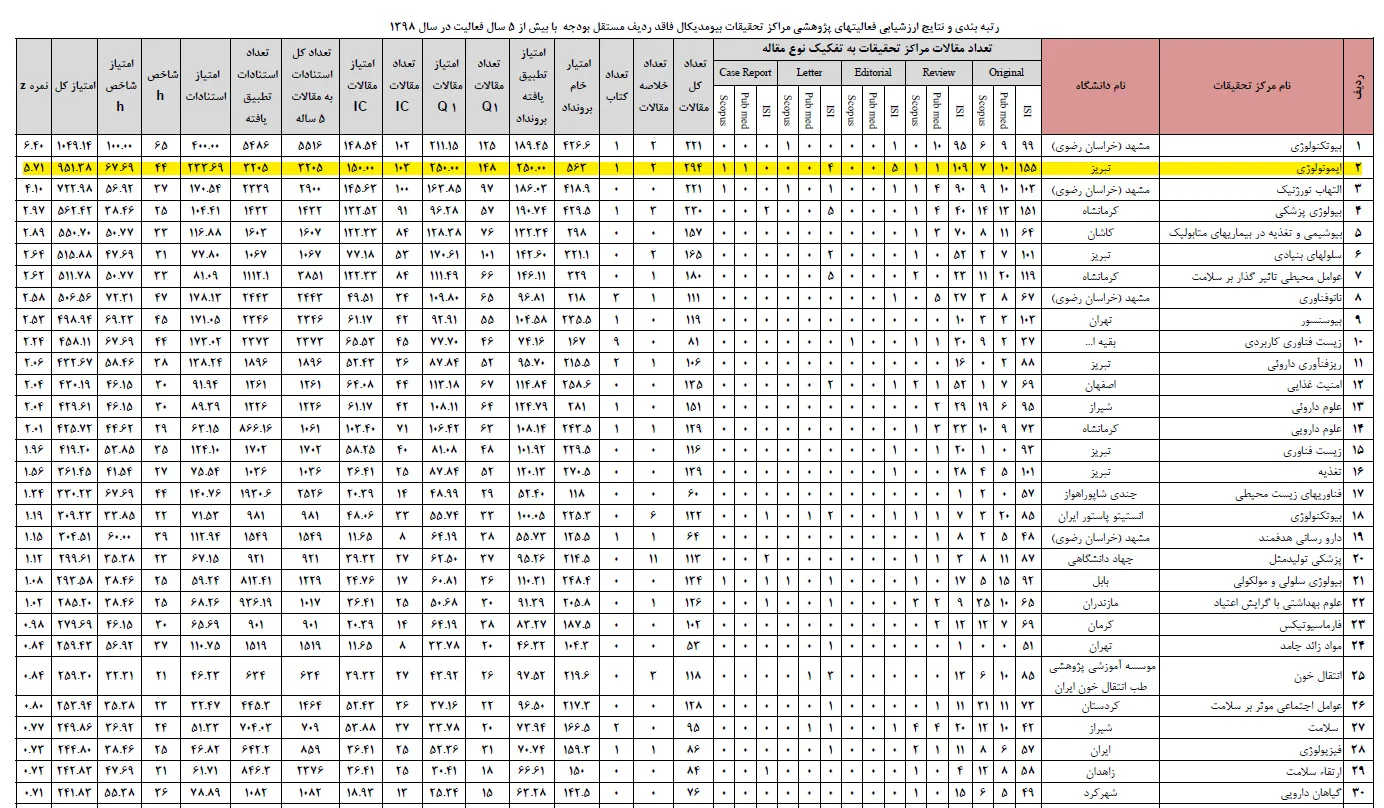Screen dimensions: 1384x808
Task: Click the 'امتیاز خام برونداد' column header
Action: coord(578,86)
